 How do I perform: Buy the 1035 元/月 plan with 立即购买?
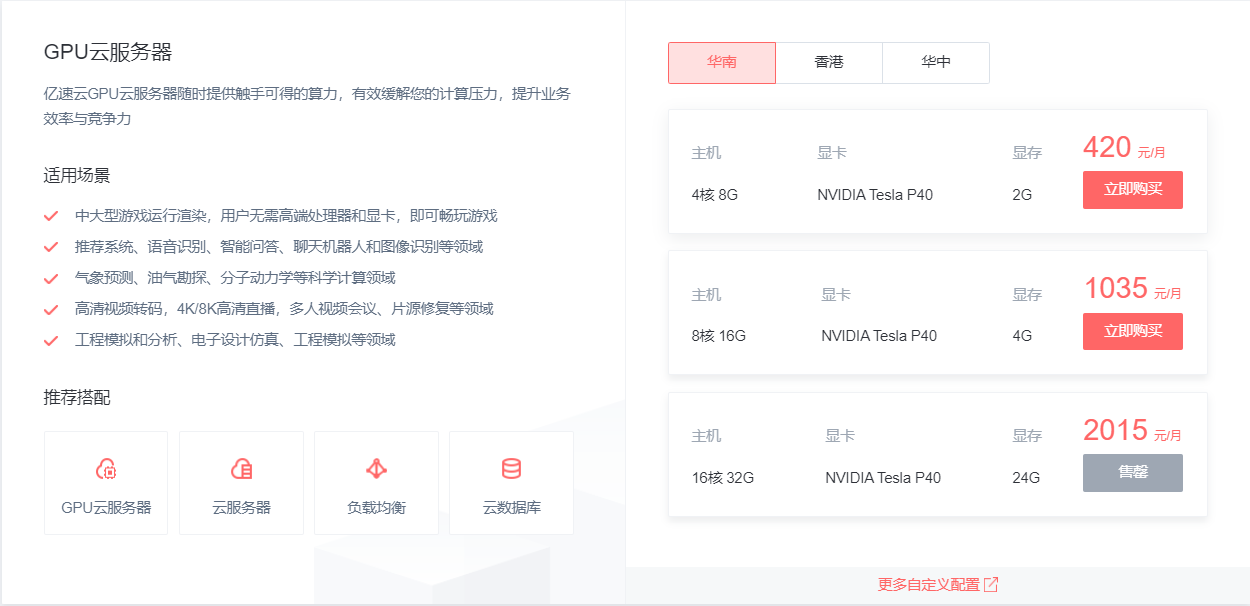[1133, 331]
